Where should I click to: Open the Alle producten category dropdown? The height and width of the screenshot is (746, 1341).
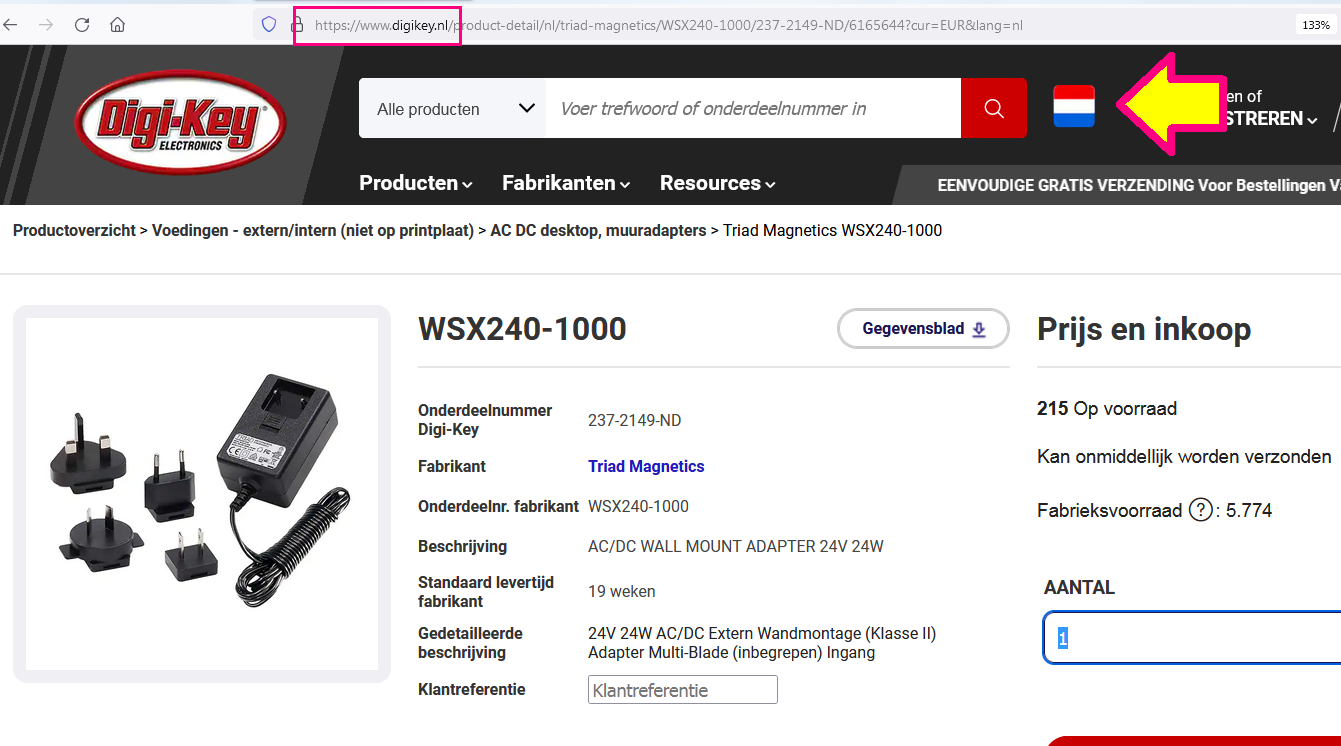(452, 108)
